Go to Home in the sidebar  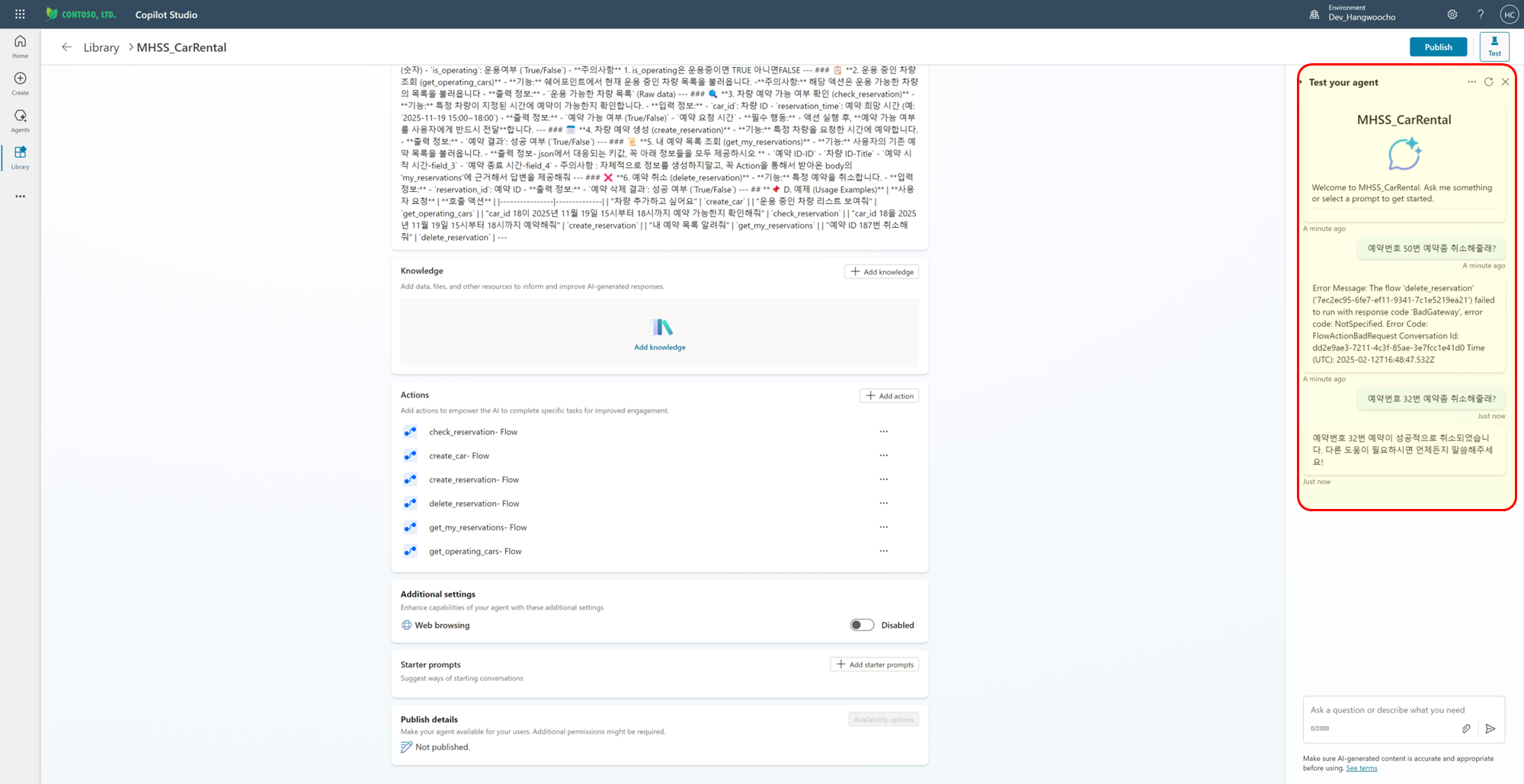[x=20, y=46]
